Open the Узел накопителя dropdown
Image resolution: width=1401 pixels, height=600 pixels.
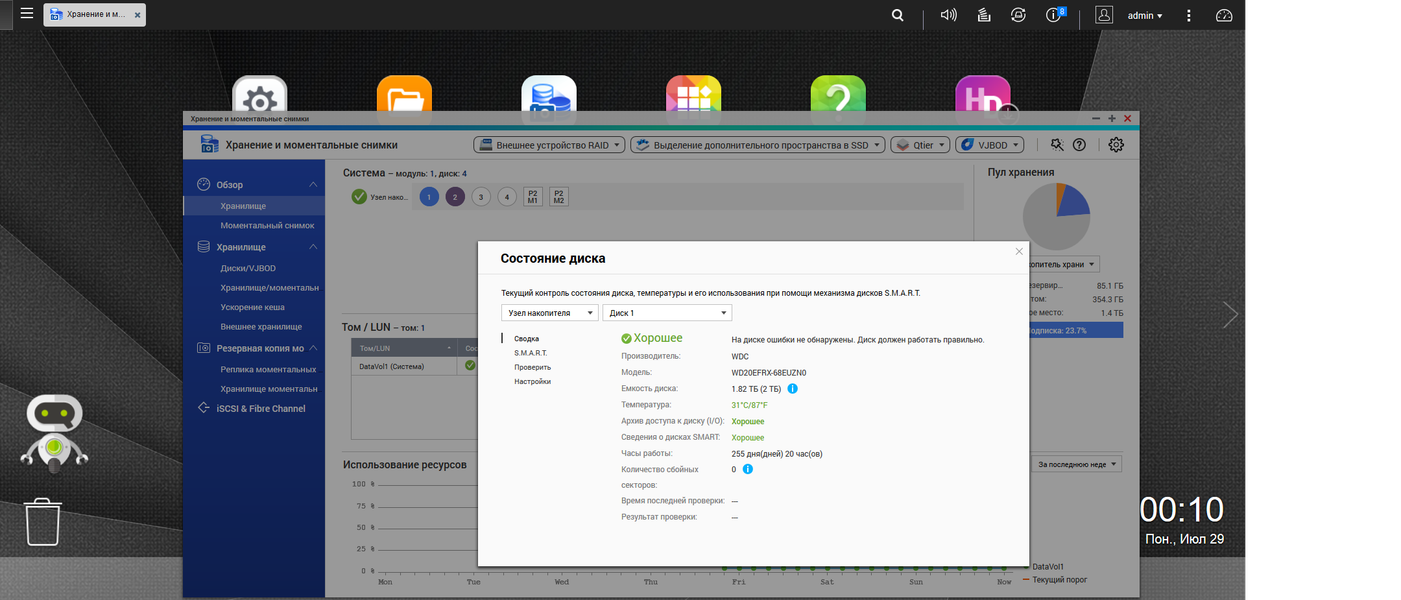pos(549,313)
